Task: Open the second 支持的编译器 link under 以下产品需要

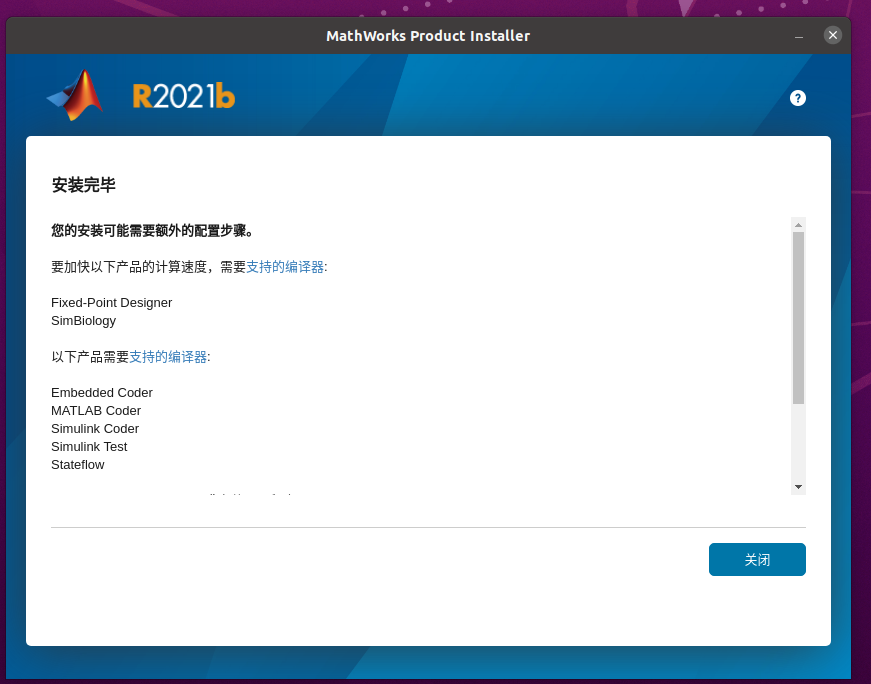Action: pos(168,357)
